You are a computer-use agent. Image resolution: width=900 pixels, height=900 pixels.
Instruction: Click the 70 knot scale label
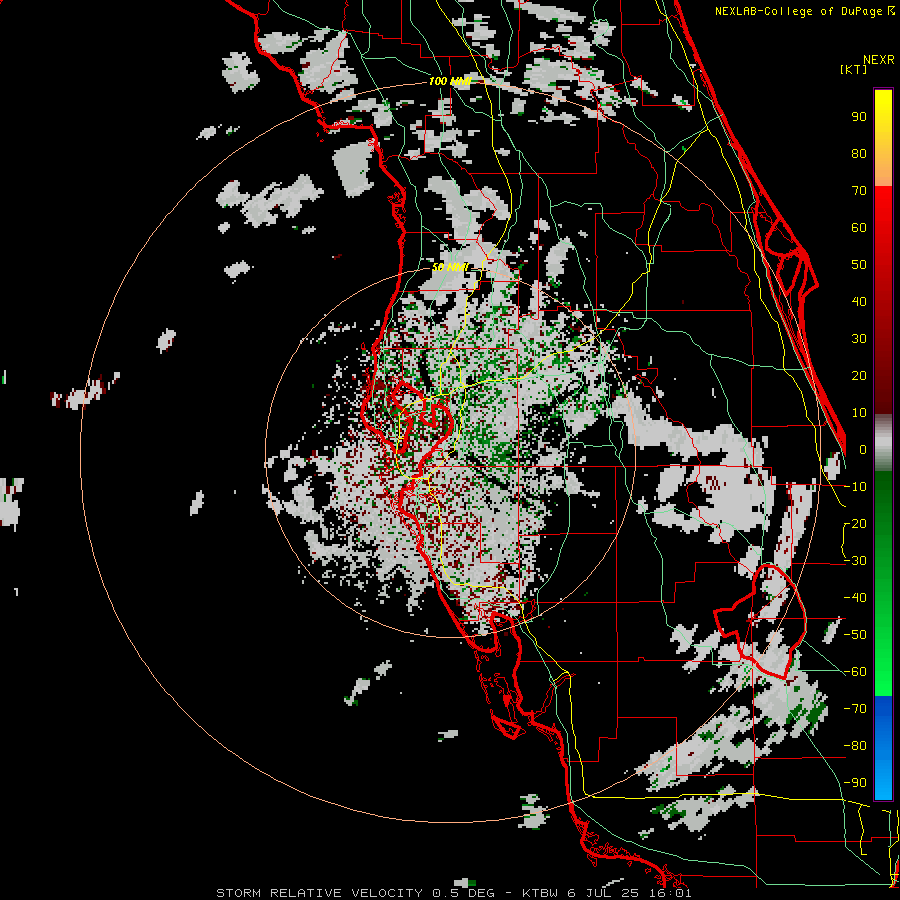(859, 191)
